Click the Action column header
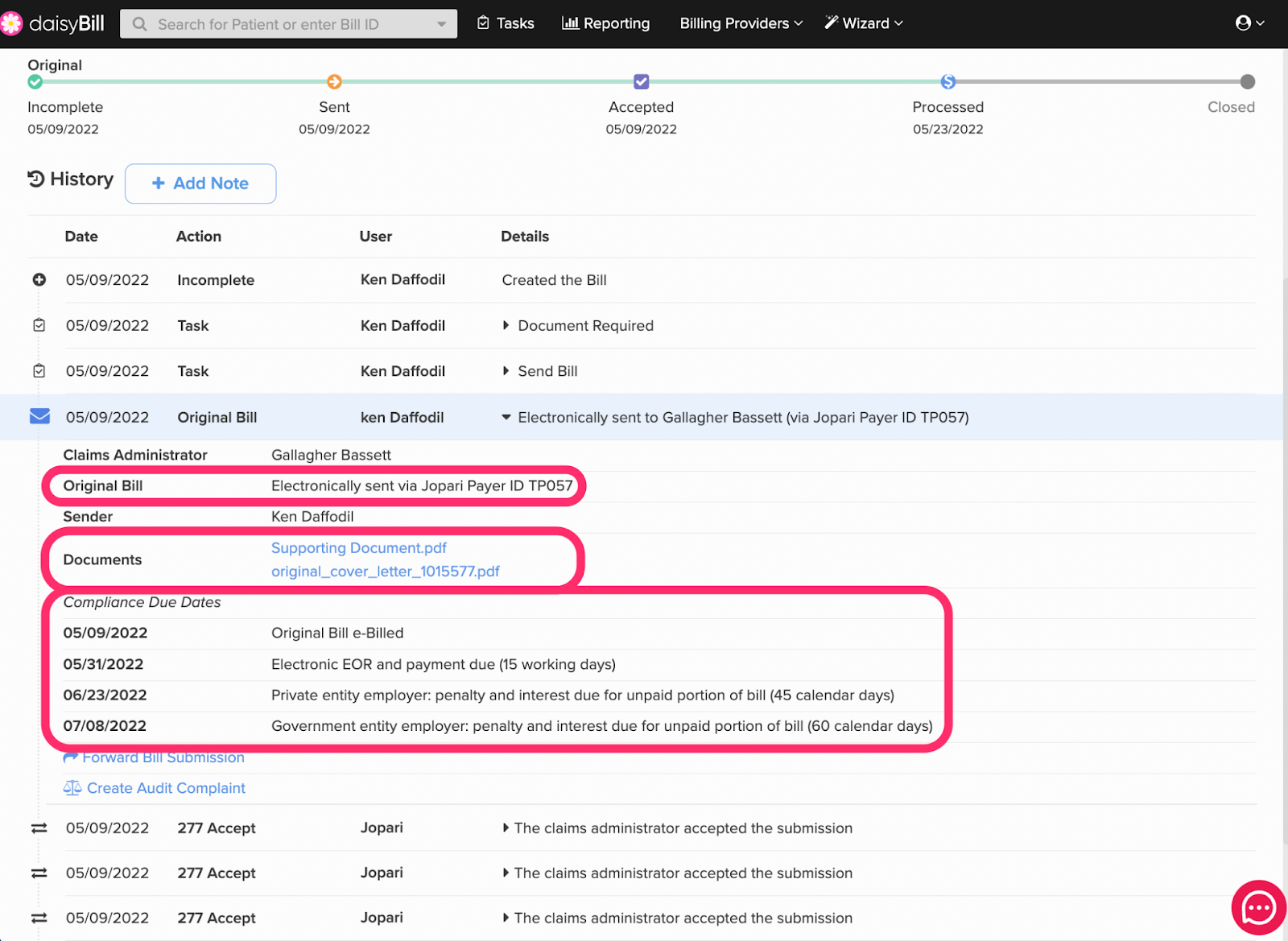Screen dimensions: 1288x941 (199, 237)
